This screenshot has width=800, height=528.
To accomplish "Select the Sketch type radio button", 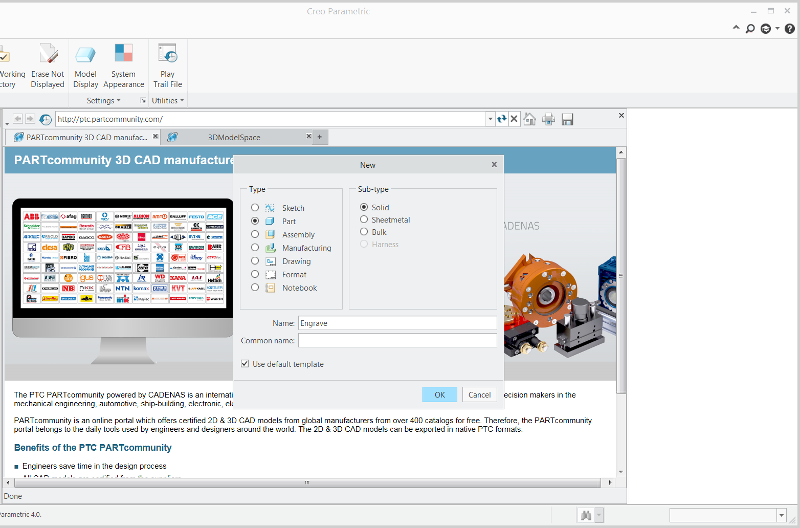I will point(255,208).
